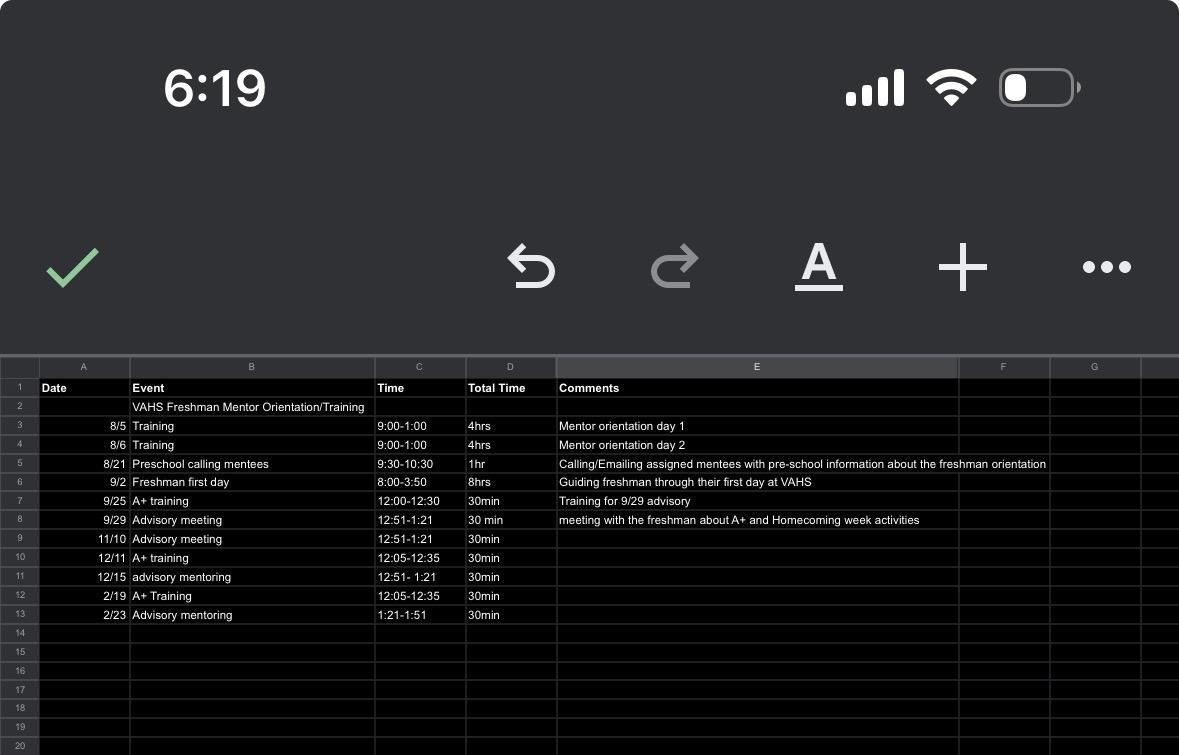Click the 12:51- 1:21 time cell
This screenshot has height=755, width=1179.
(420, 577)
